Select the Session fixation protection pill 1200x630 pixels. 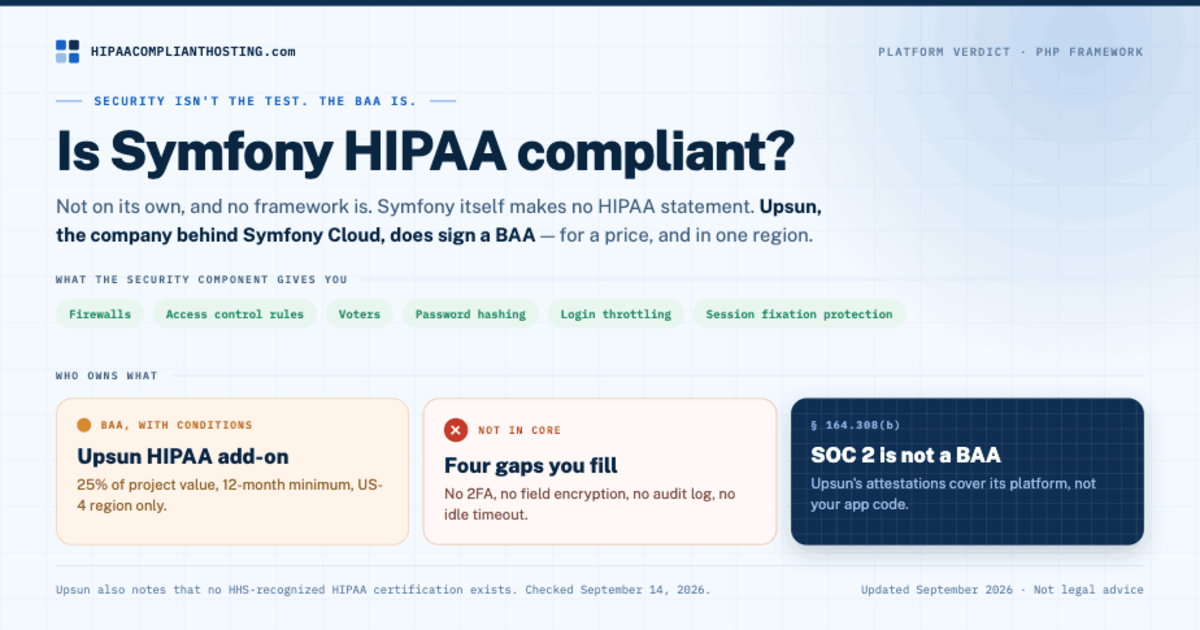pyautogui.click(x=800, y=314)
